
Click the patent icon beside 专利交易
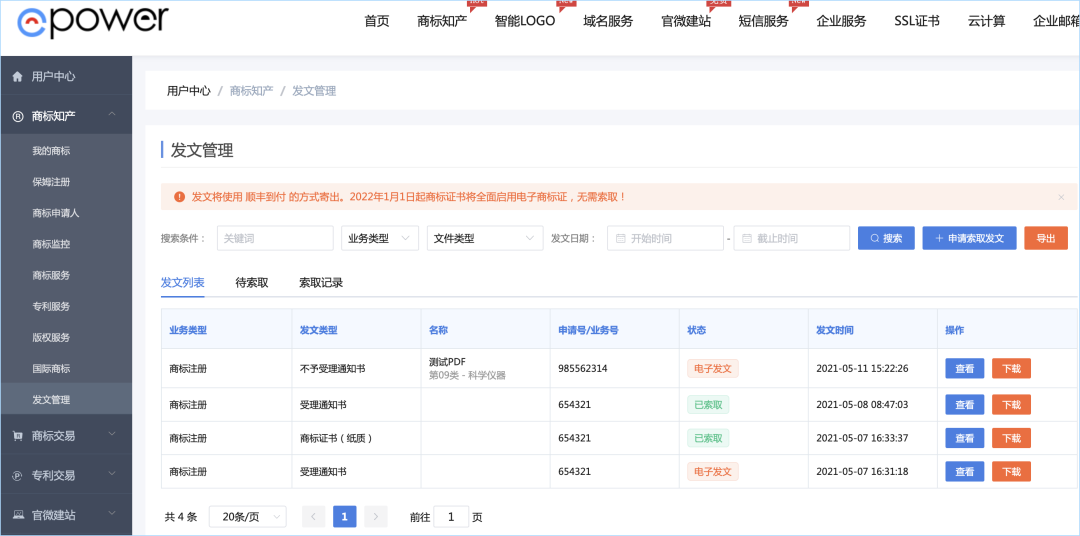[18, 475]
